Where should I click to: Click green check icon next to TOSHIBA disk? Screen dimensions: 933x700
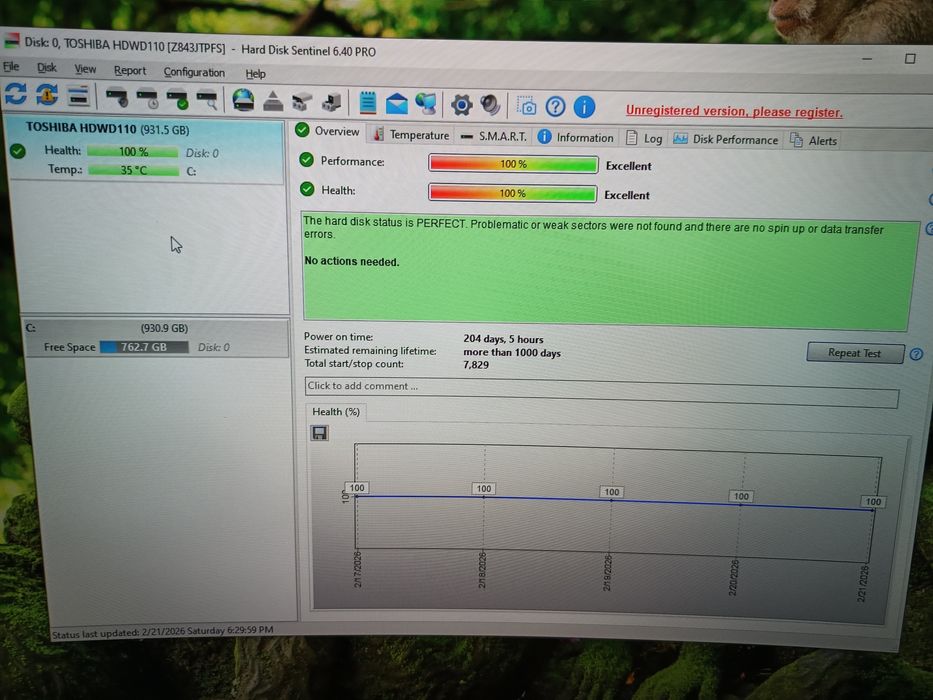coord(18,151)
